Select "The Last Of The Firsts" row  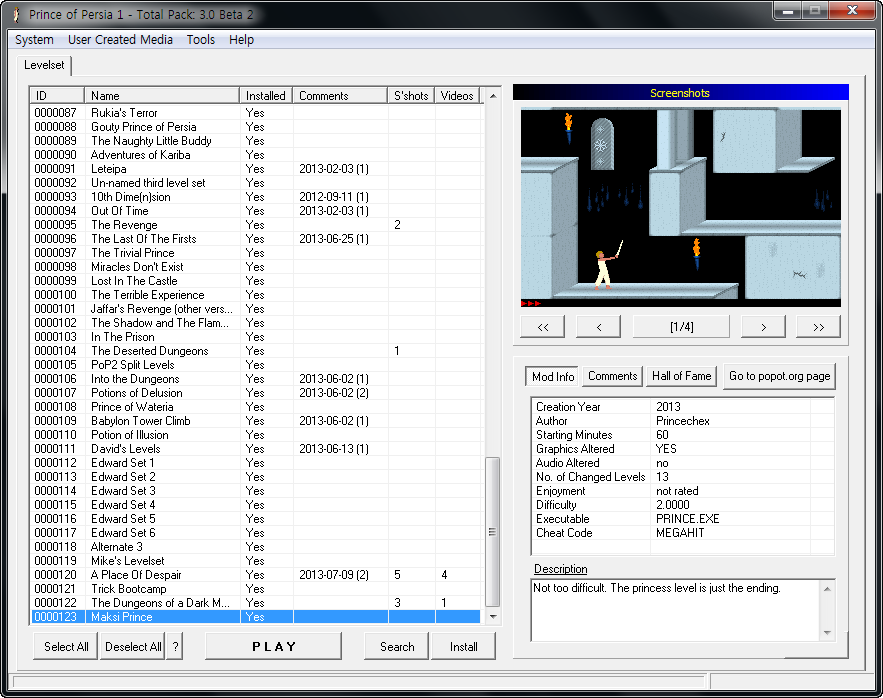[x=256, y=239]
